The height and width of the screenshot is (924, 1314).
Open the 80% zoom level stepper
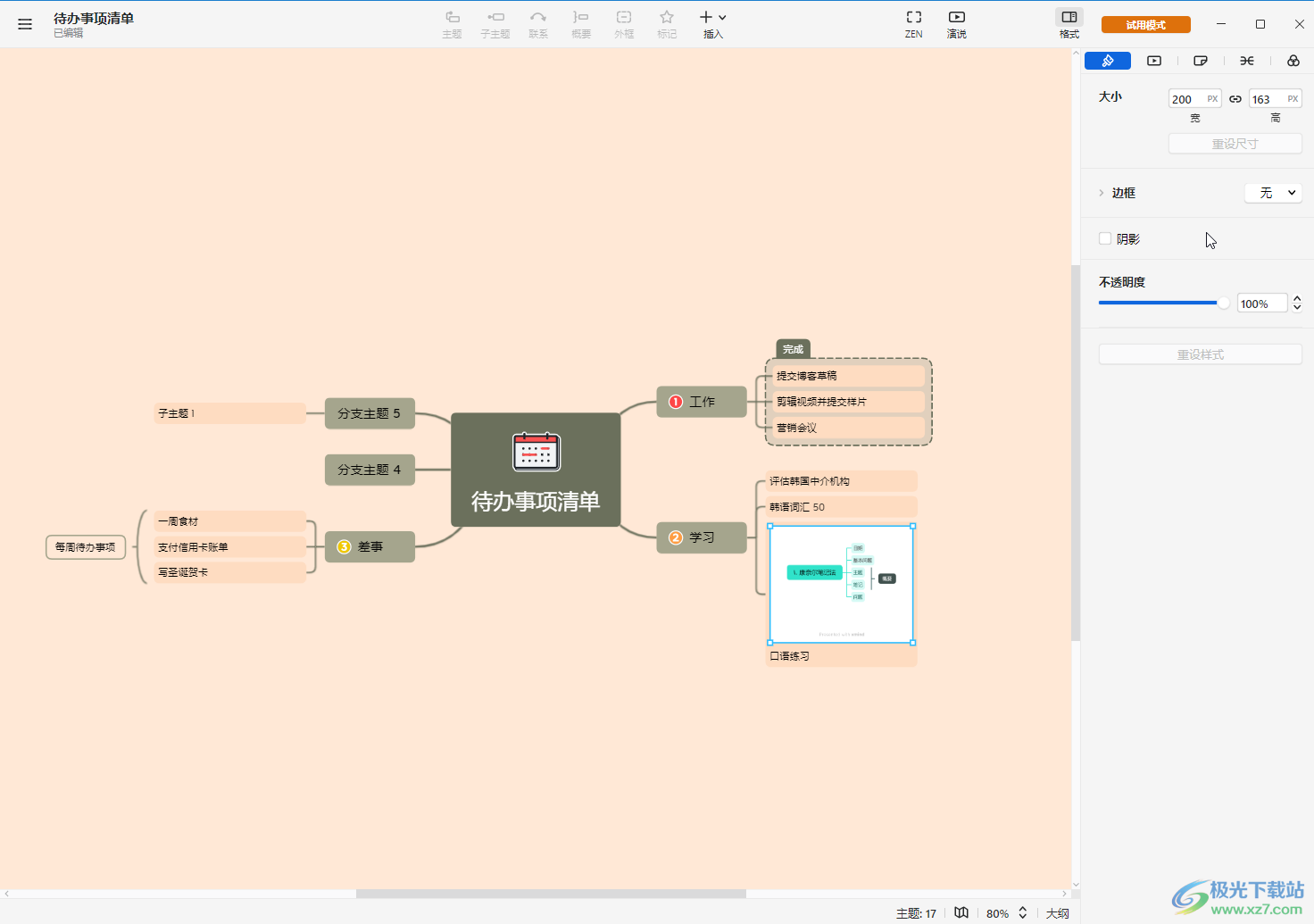[x=1023, y=912]
